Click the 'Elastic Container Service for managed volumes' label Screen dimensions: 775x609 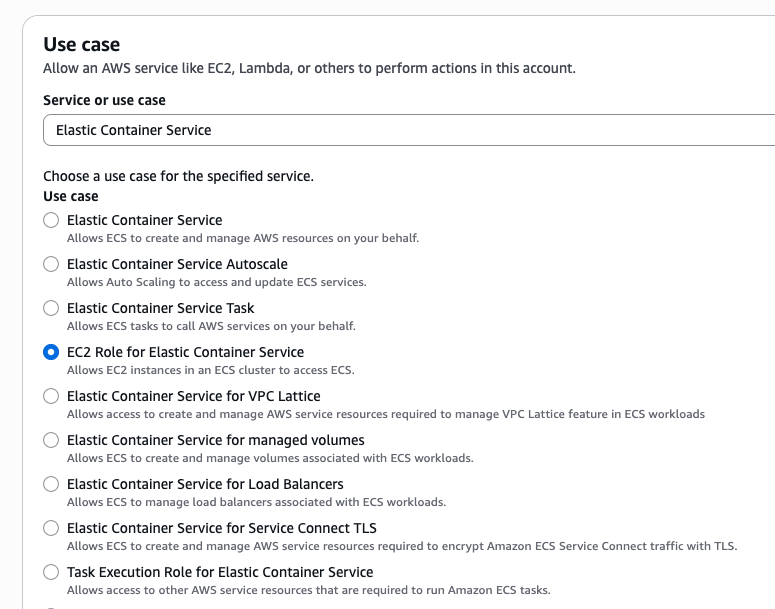[x=215, y=440]
